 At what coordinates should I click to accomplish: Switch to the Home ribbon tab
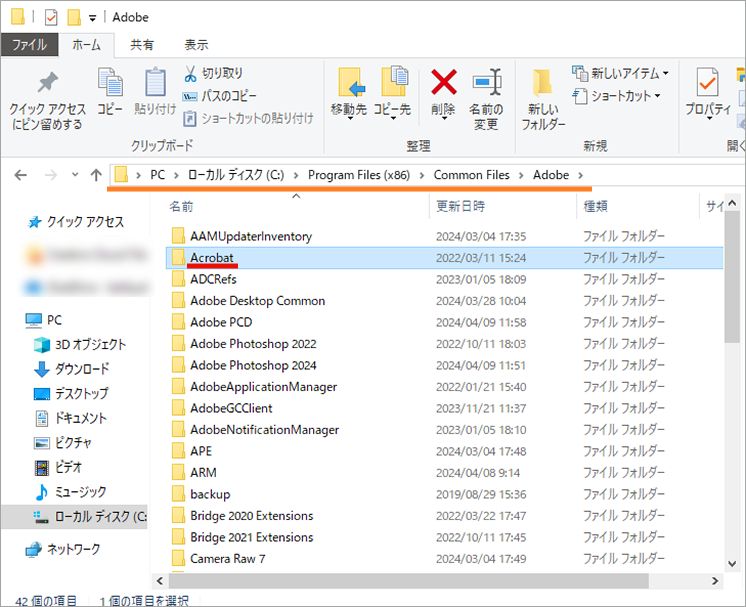86,45
